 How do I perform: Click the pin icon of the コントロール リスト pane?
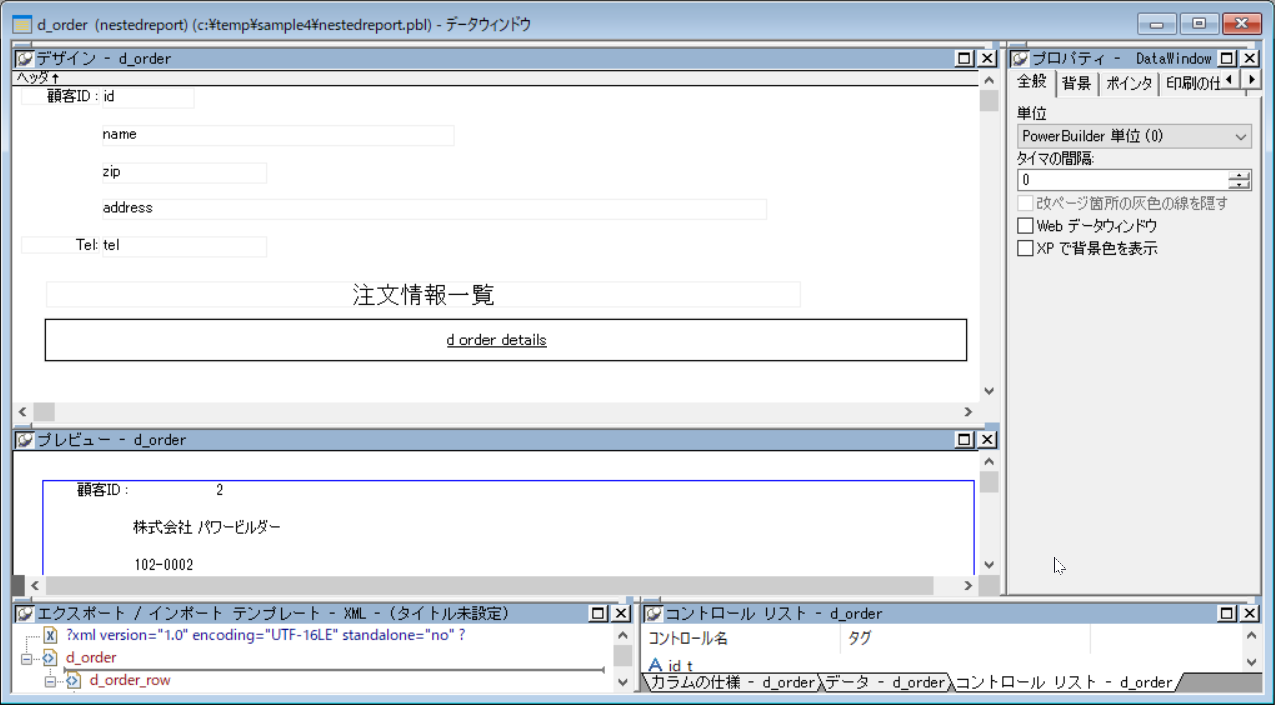coord(653,613)
